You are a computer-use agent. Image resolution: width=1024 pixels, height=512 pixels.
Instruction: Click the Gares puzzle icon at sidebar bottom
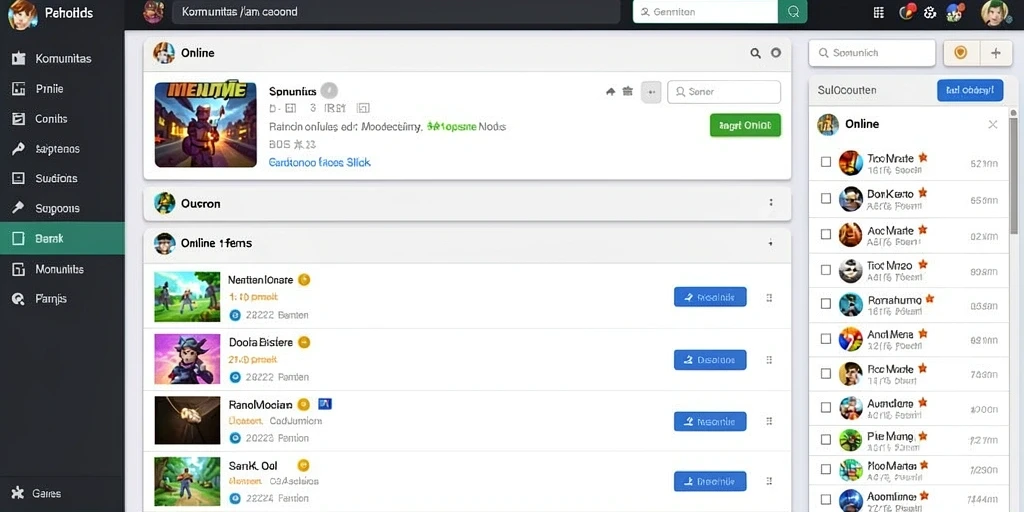coord(18,493)
